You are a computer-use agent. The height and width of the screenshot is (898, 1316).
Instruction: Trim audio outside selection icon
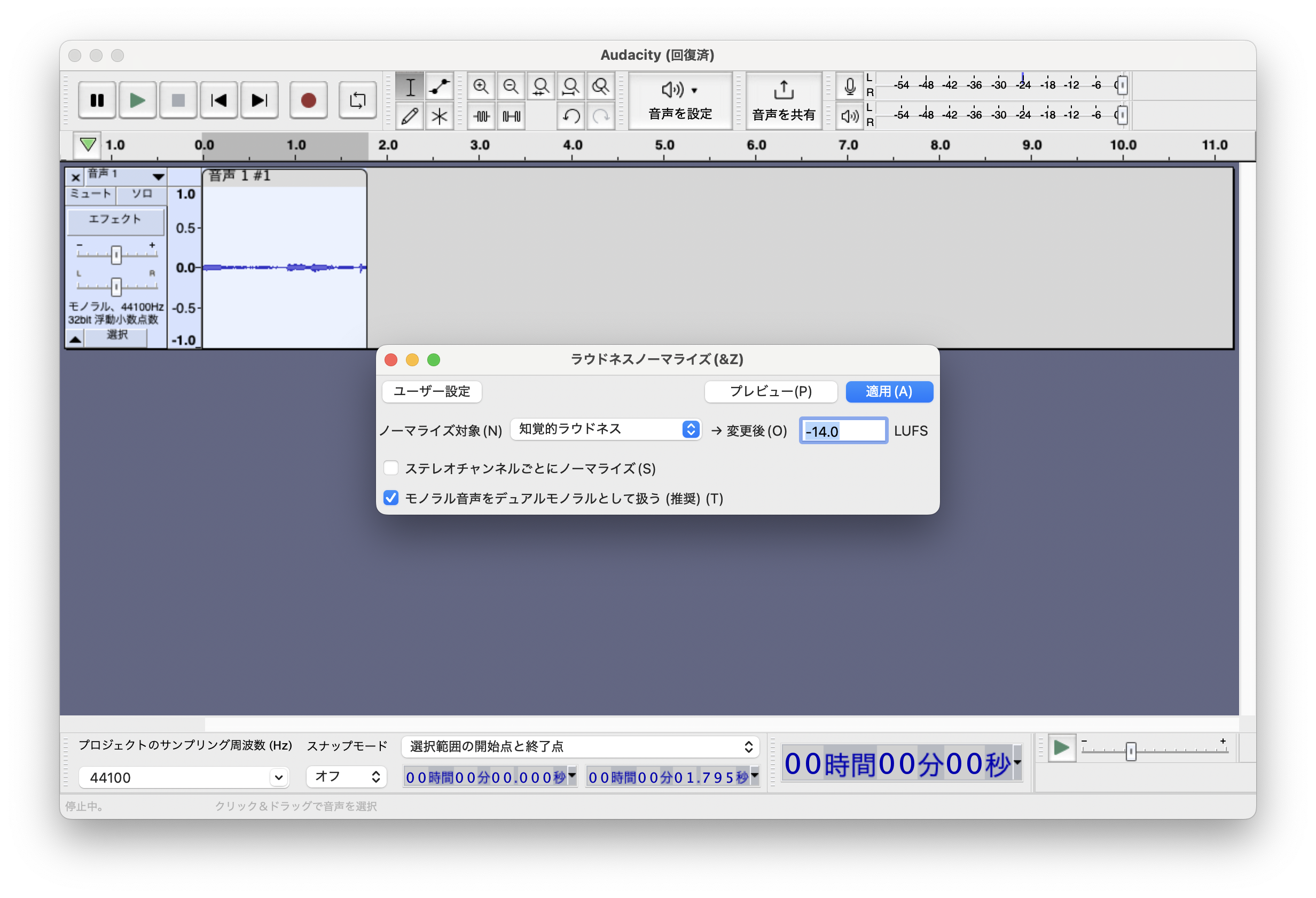click(481, 116)
